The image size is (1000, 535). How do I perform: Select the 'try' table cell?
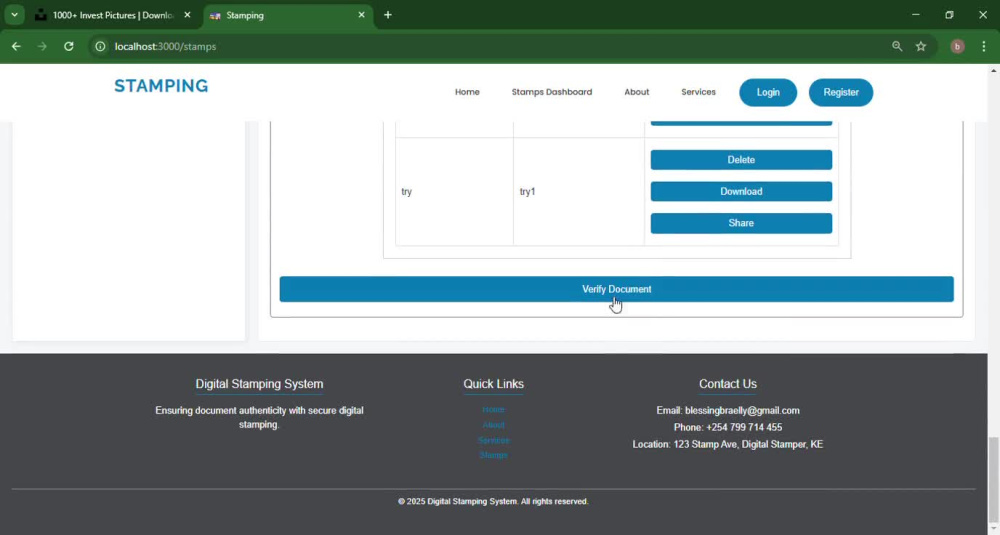[454, 191]
